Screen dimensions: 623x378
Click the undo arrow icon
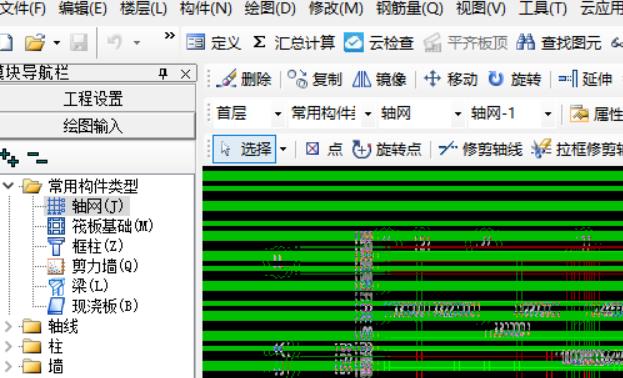pos(114,42)
